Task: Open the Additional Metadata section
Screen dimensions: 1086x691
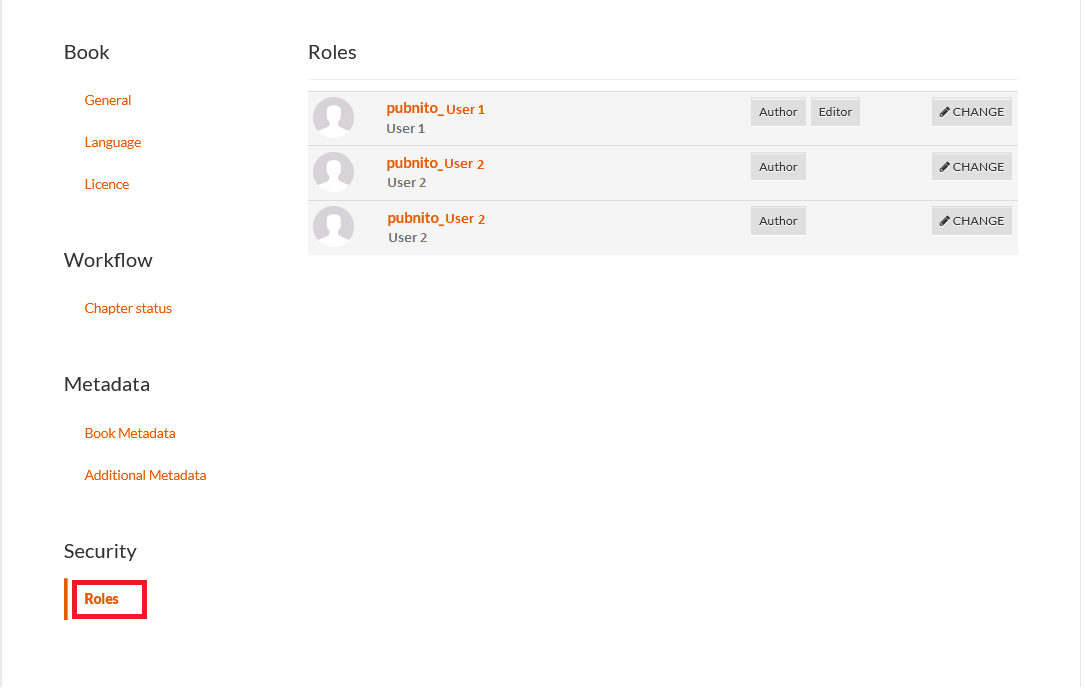Action: (x=145, y=475)
